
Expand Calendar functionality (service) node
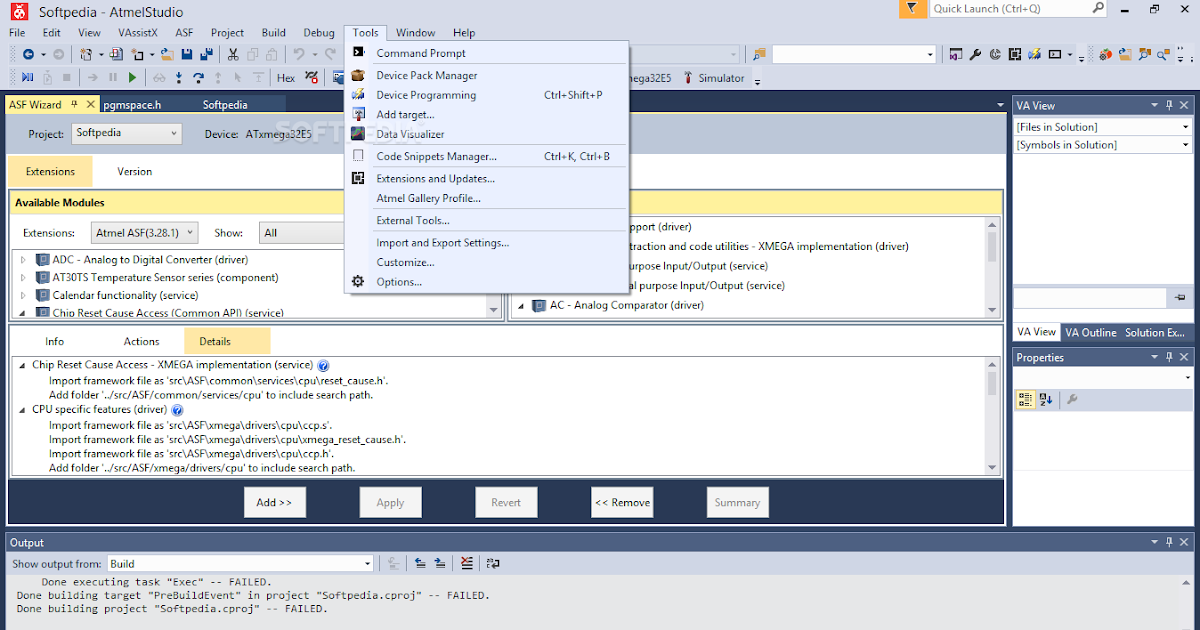pyautogui.click(x=23, y=295)
